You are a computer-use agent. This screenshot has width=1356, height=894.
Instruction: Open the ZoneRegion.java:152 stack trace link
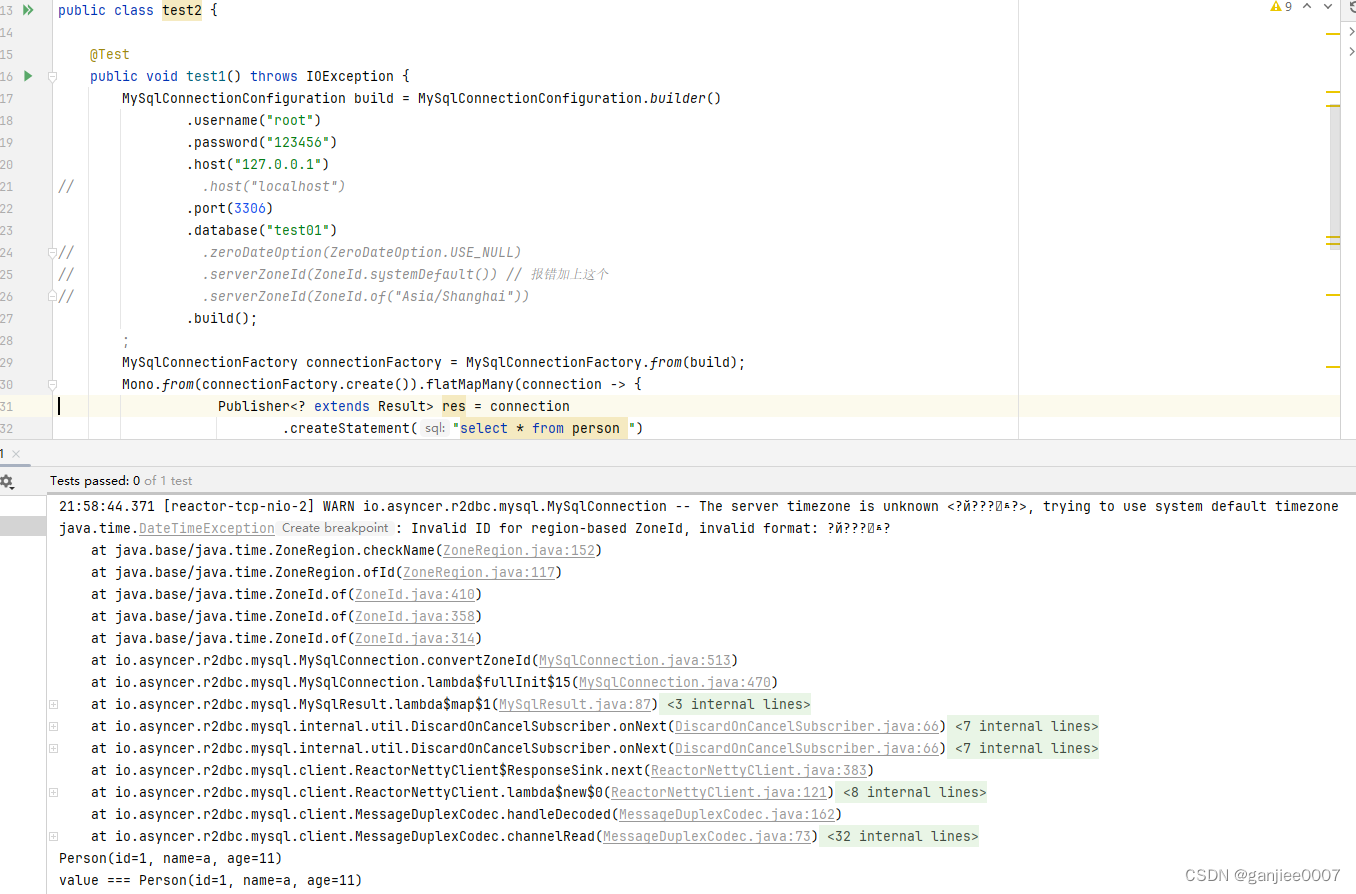click(x=518, y=550)
